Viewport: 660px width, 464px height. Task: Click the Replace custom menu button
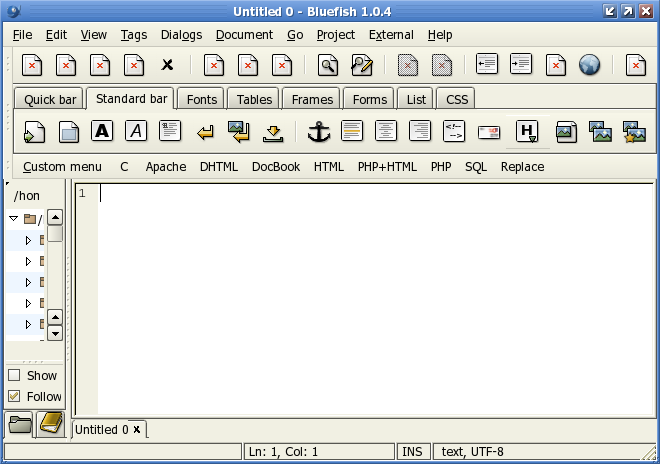(x=522, y=167)
